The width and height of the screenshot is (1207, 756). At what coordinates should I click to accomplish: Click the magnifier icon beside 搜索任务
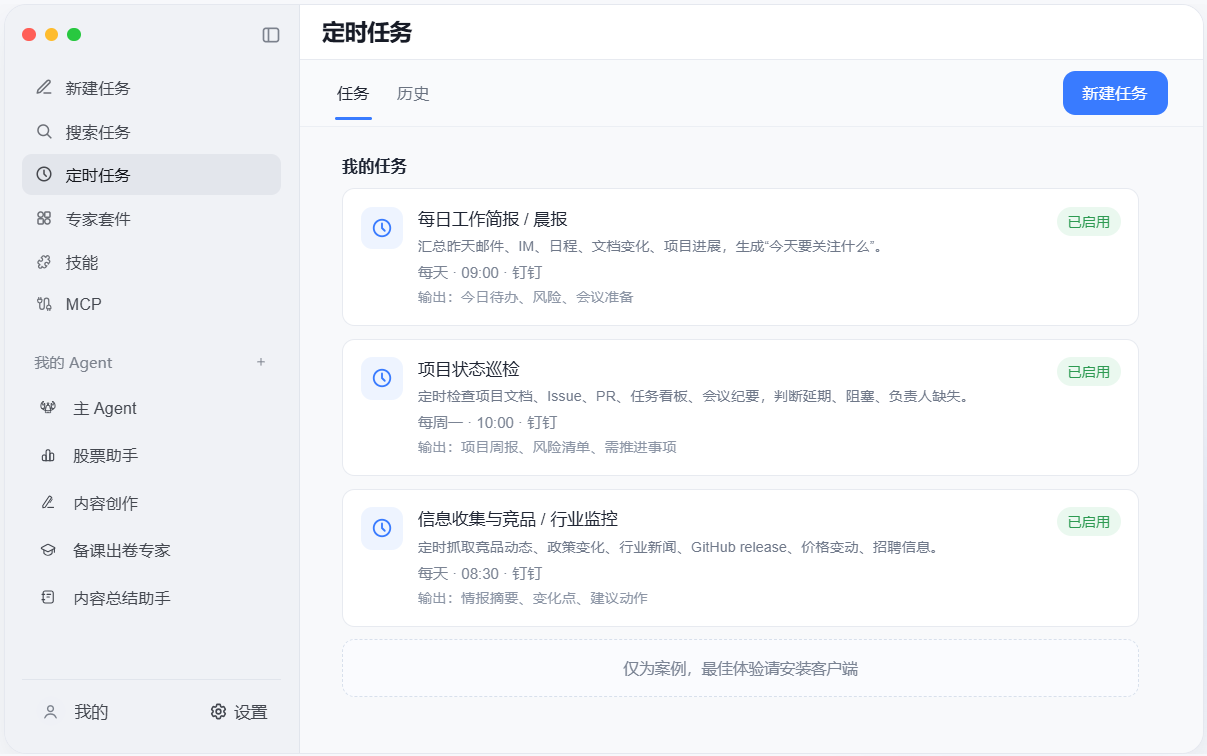[44, 131]
